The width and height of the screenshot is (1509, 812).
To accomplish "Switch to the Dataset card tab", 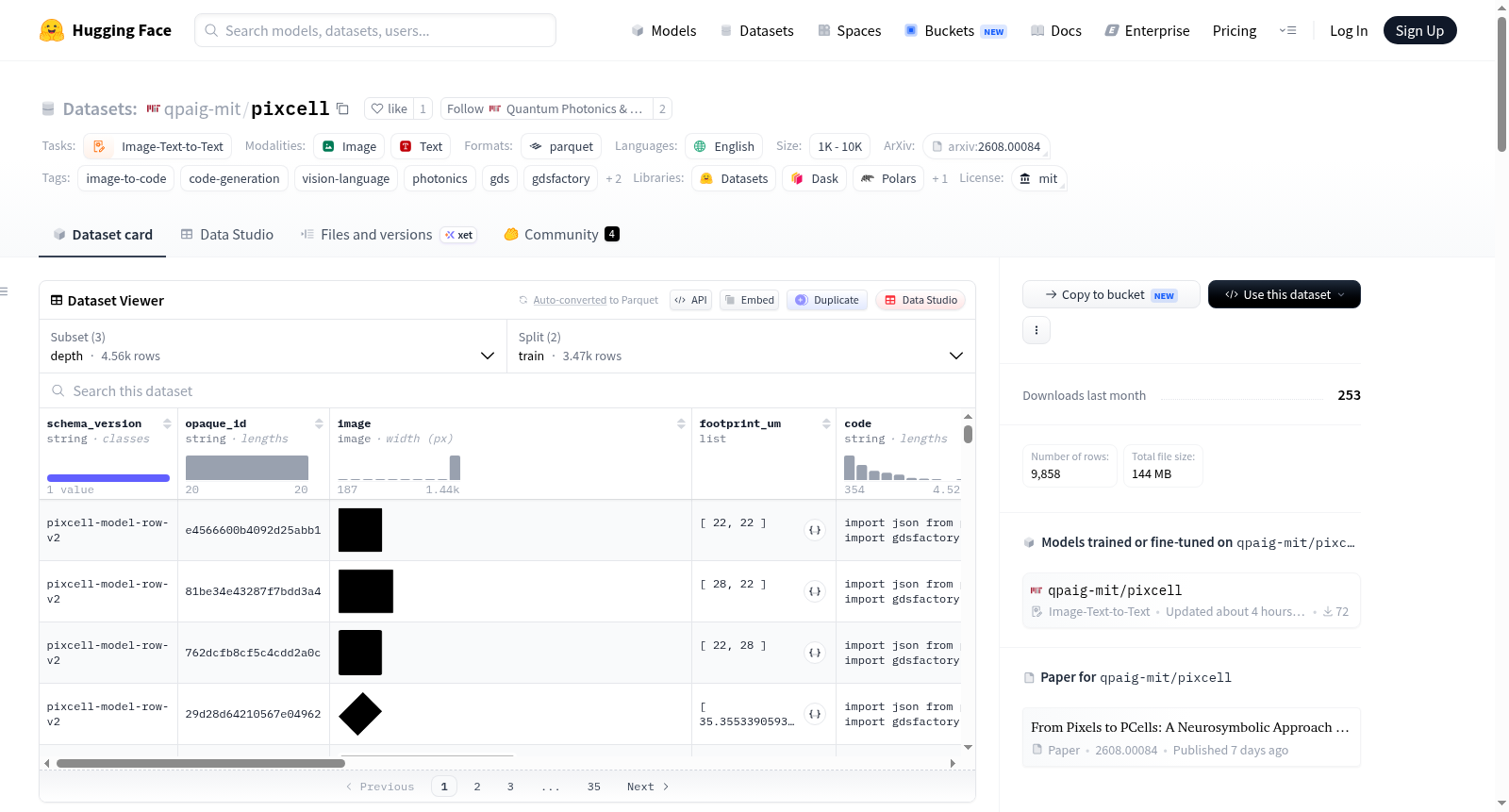I will coord(103,235).
